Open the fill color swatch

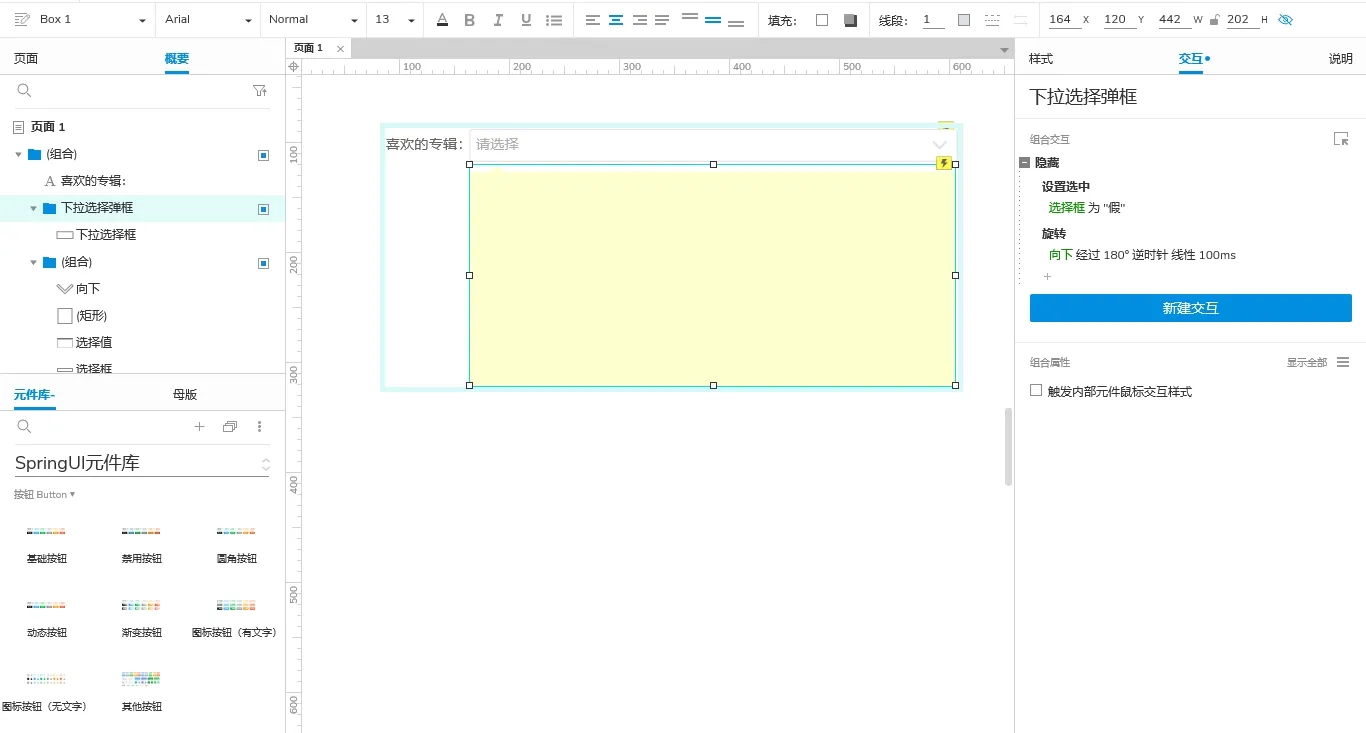[x=822, y=20]
